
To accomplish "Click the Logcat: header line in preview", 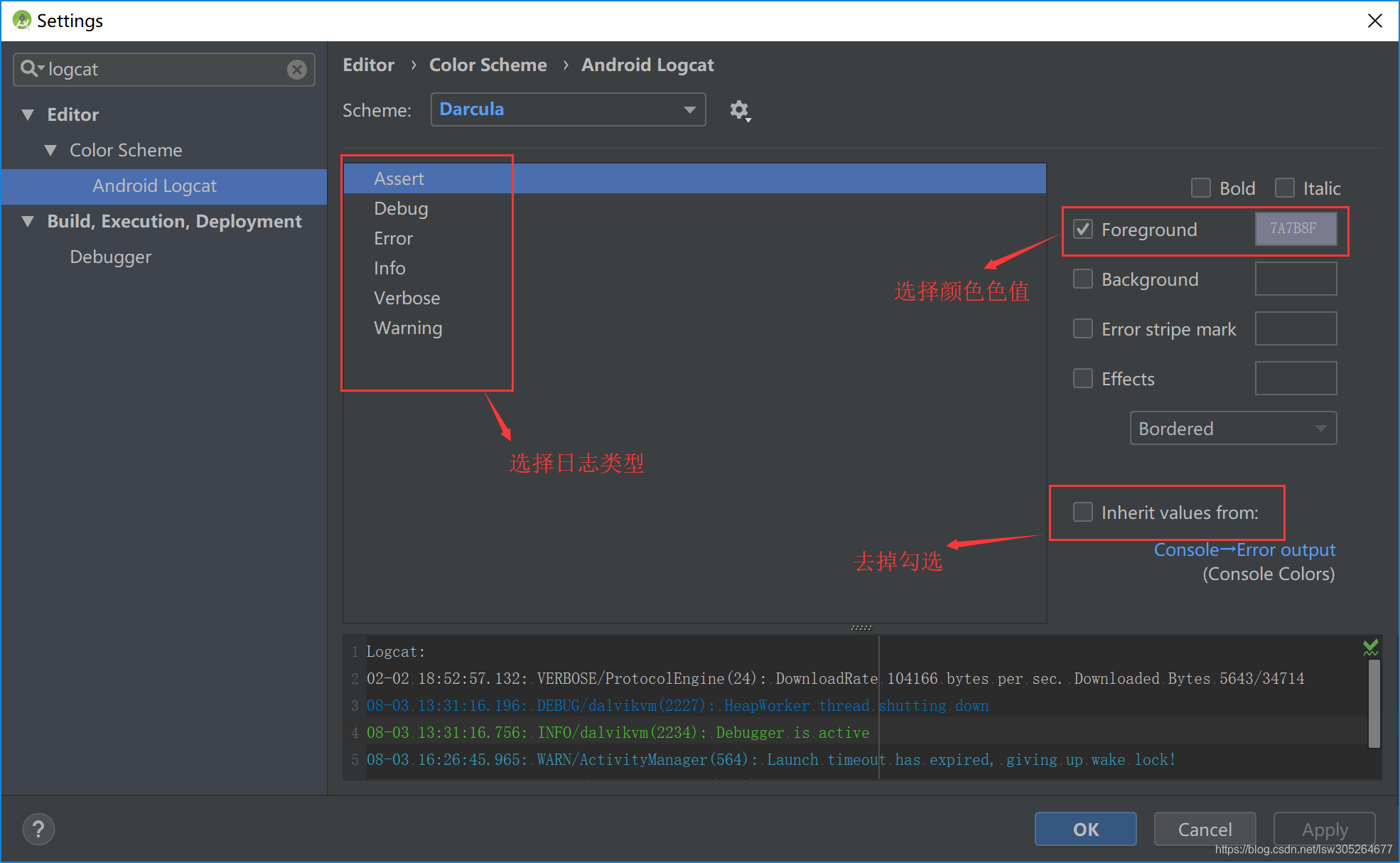I will click(x=395, y=651).
